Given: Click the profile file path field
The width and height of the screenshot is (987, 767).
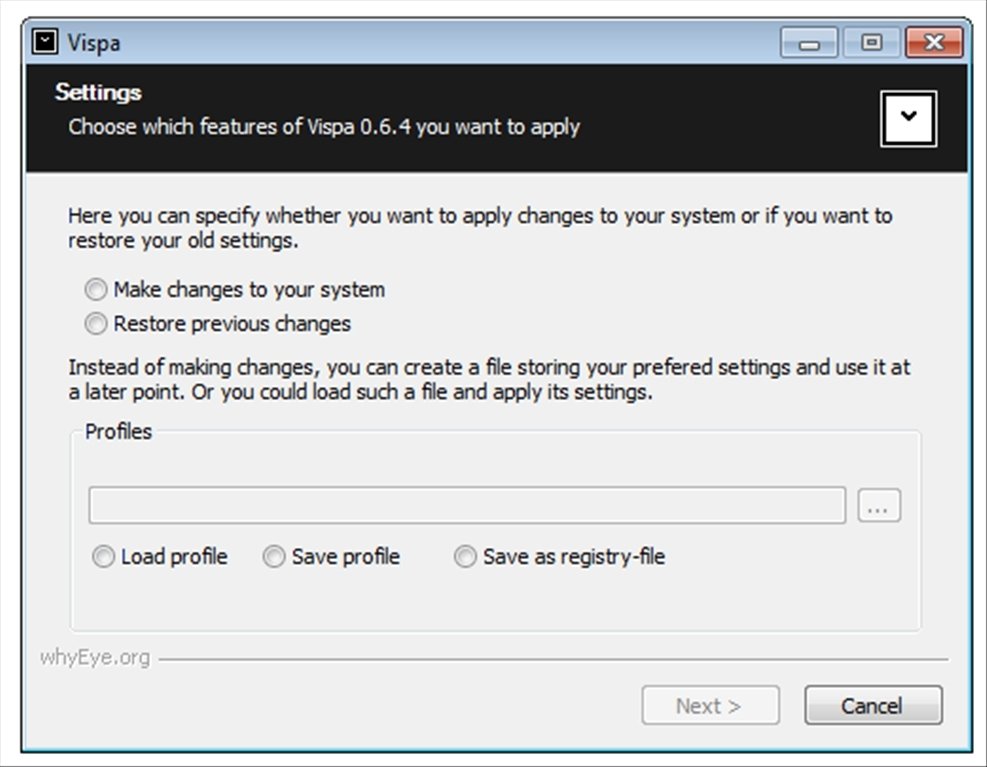Looking at the screenshot, I should pos(467,505).
